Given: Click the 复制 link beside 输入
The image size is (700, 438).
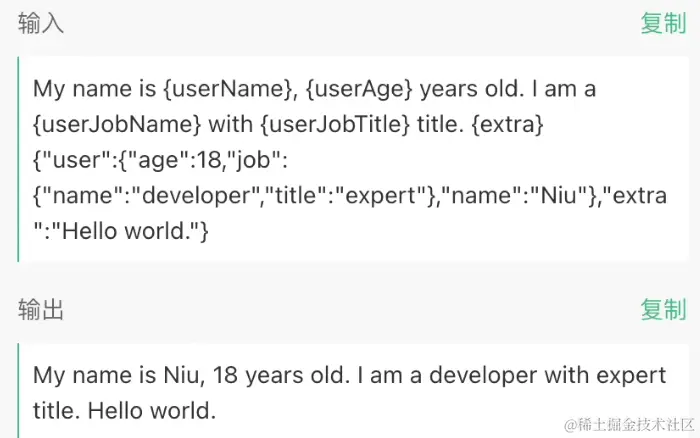Looking at the screenshot, I should pyautogui.click(x=662, y=25).
